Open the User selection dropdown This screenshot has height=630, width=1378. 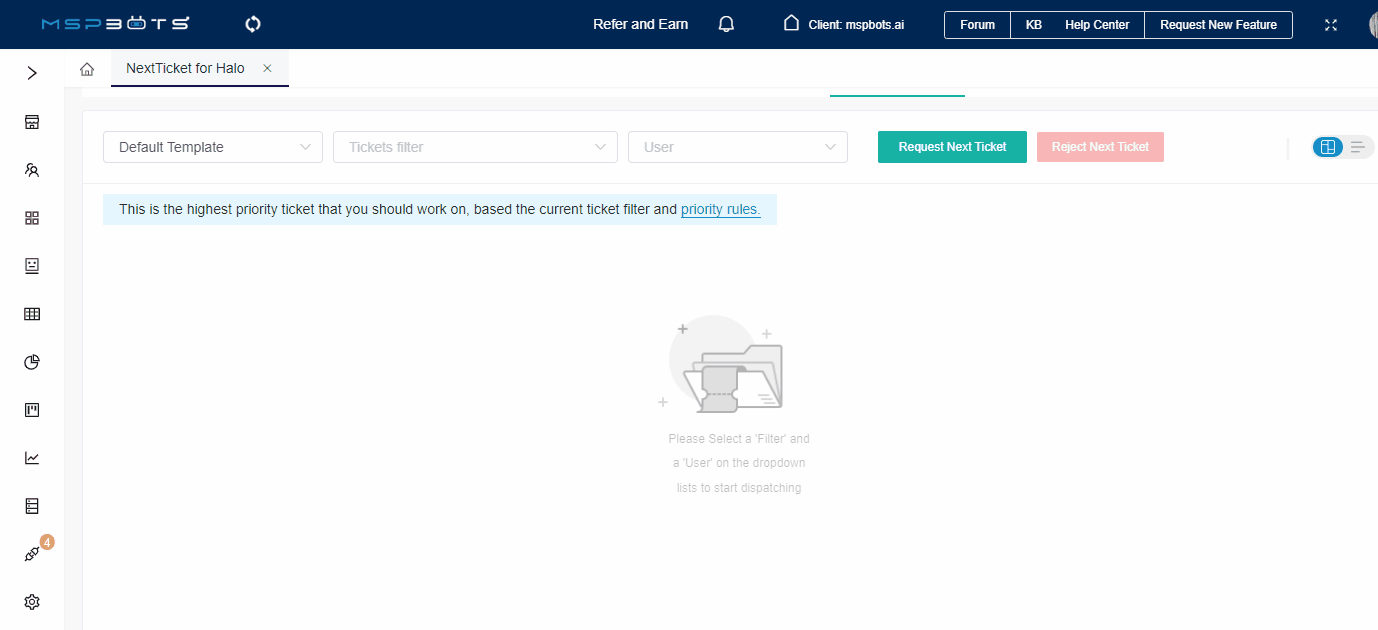(737, 146)
